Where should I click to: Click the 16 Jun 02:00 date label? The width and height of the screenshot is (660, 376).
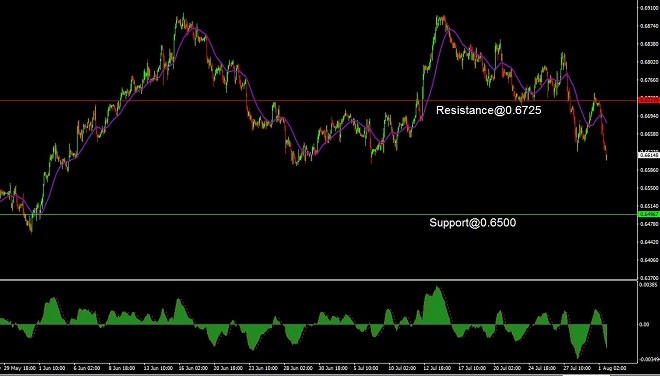193,368
